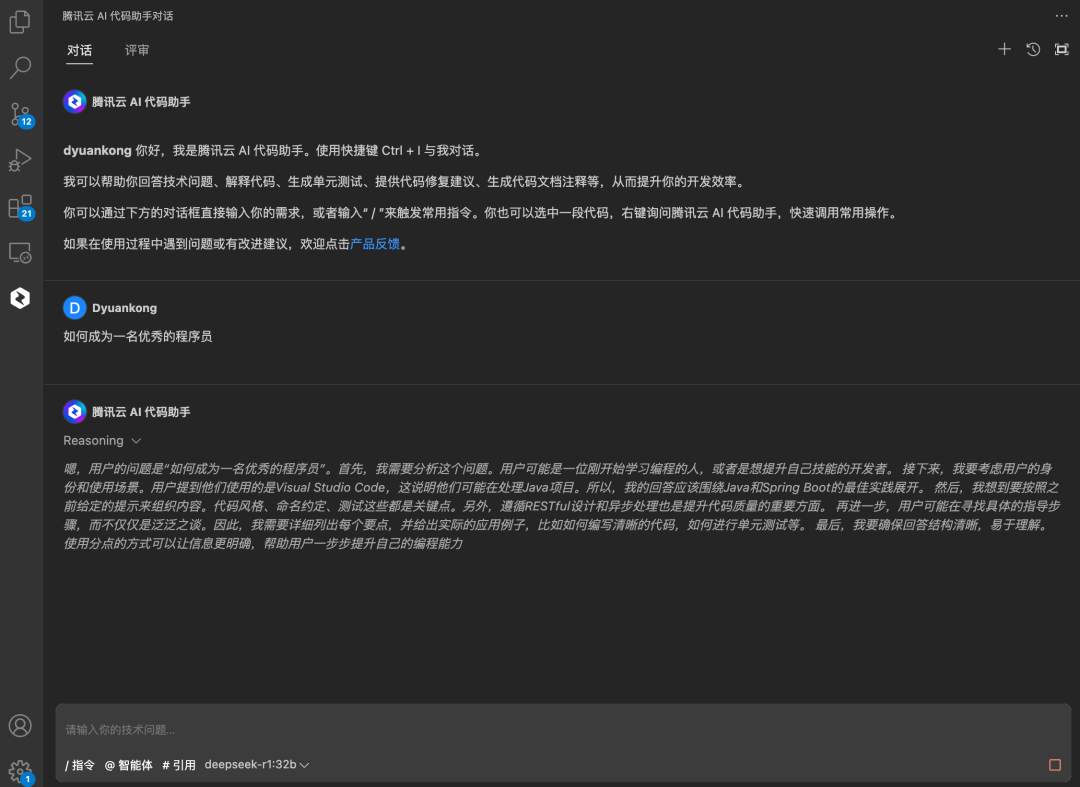Open the panel more actions ellipsis
Screen dimensions: 1080x787
pyautogui.click(x=1061, y=16)
